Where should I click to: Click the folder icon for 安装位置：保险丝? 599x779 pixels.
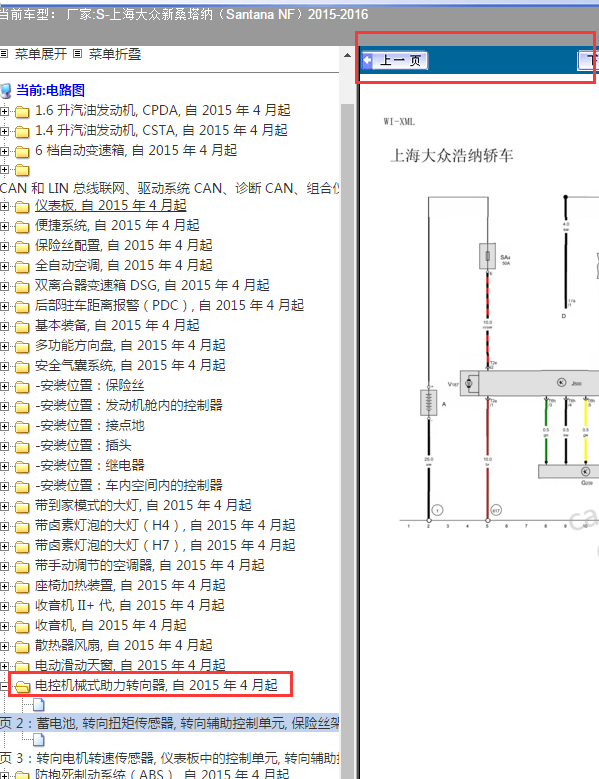22,386
